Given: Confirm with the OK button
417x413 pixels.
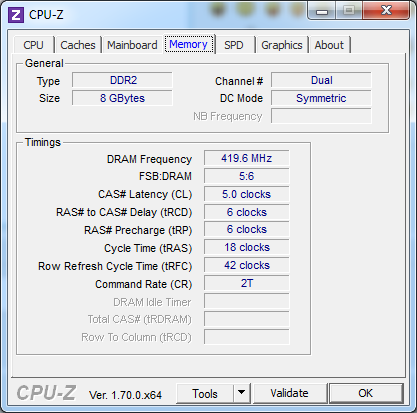Looking at the screenshot, I should click(366, 394).
